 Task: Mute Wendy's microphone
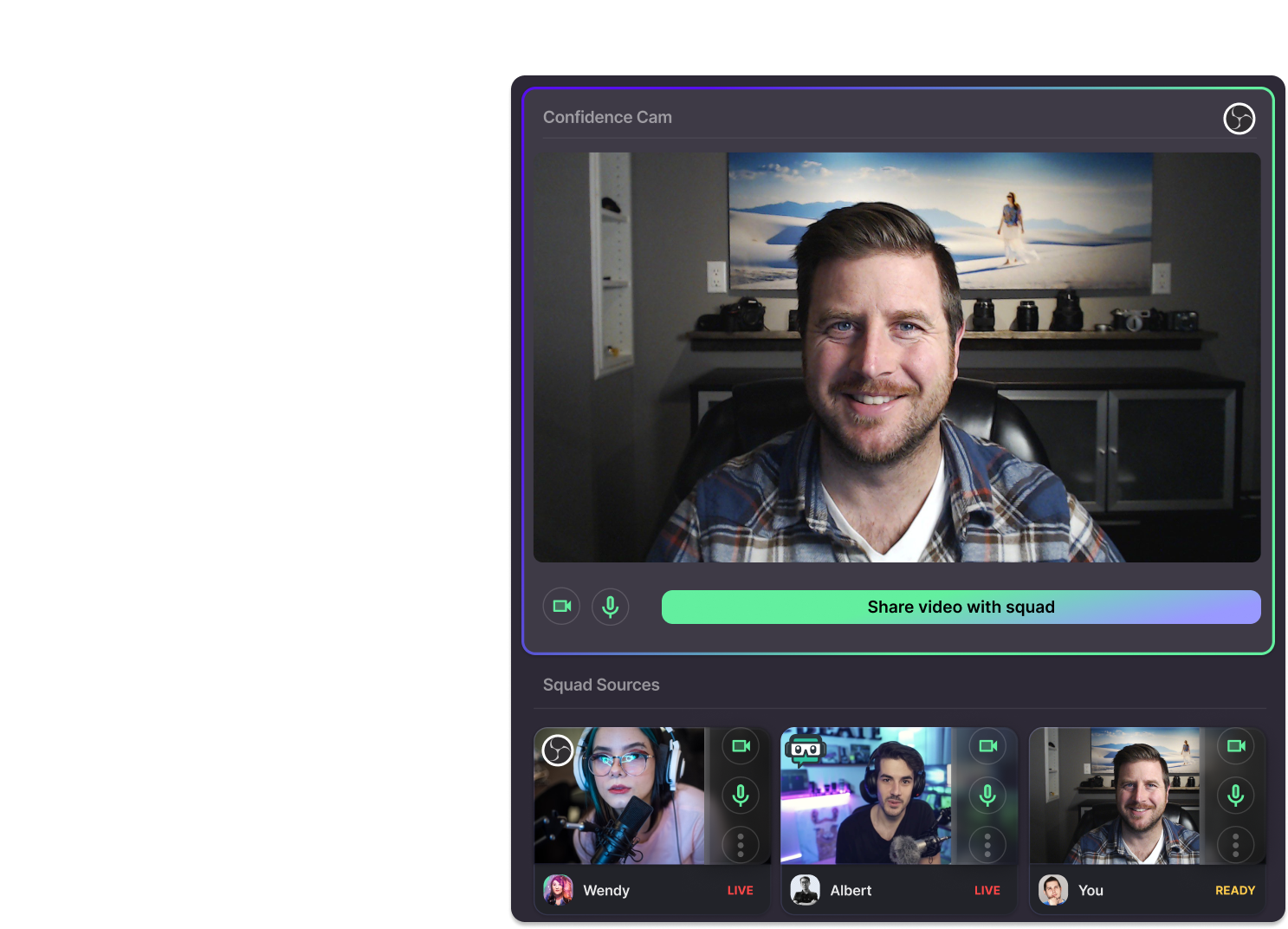tap(741, 795)
